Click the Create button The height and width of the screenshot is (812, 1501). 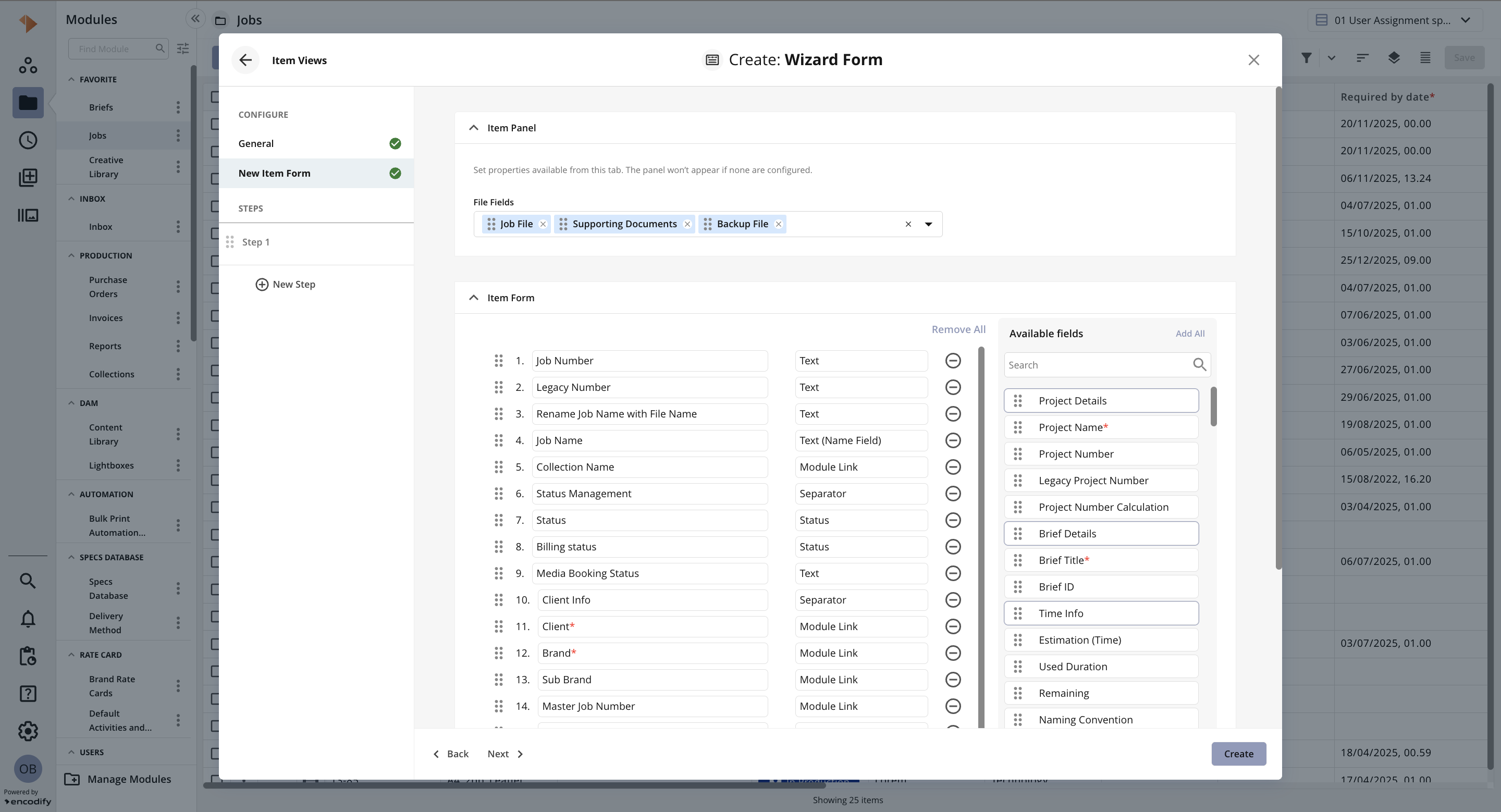click(1238, 754)
